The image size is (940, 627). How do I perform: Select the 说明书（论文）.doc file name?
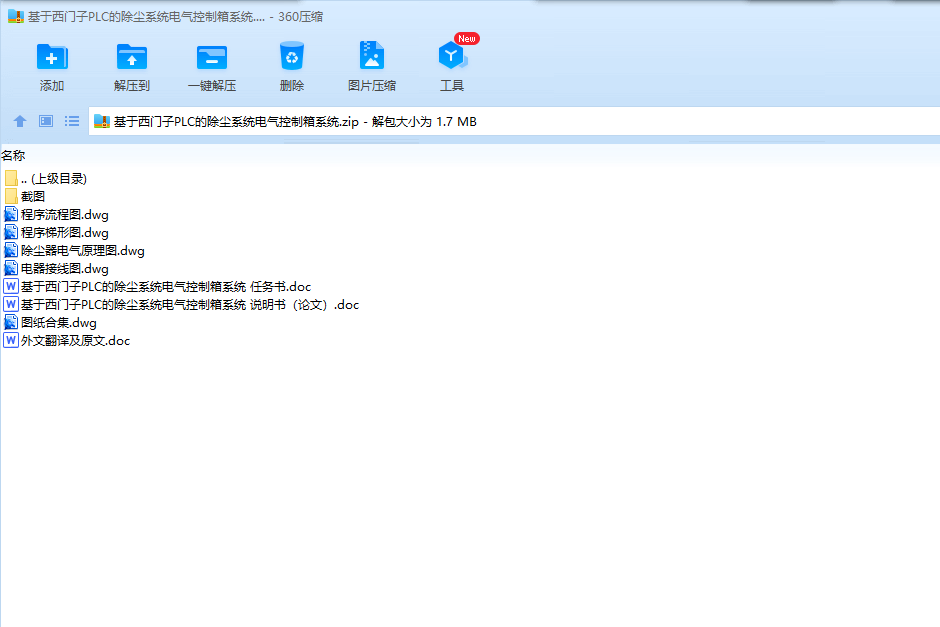[190, 305]
